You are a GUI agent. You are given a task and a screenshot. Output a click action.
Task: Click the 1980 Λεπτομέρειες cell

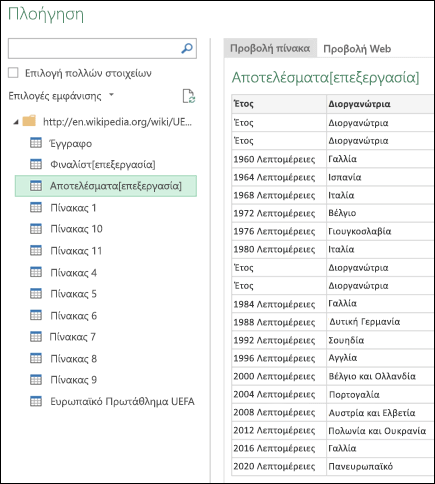[279, 249]
